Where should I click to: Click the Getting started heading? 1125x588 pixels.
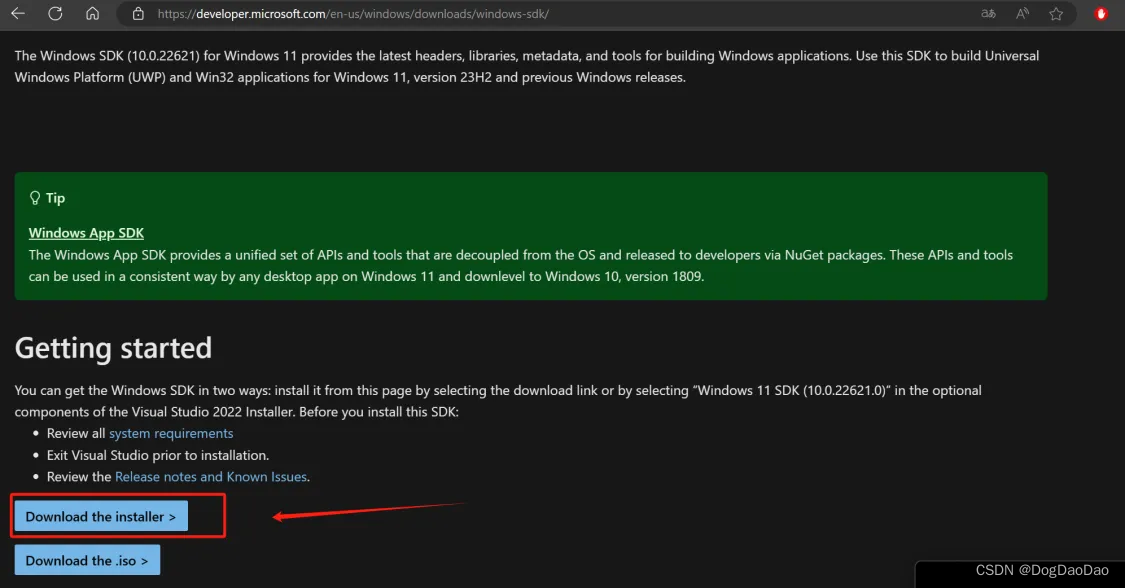[113, 348]
